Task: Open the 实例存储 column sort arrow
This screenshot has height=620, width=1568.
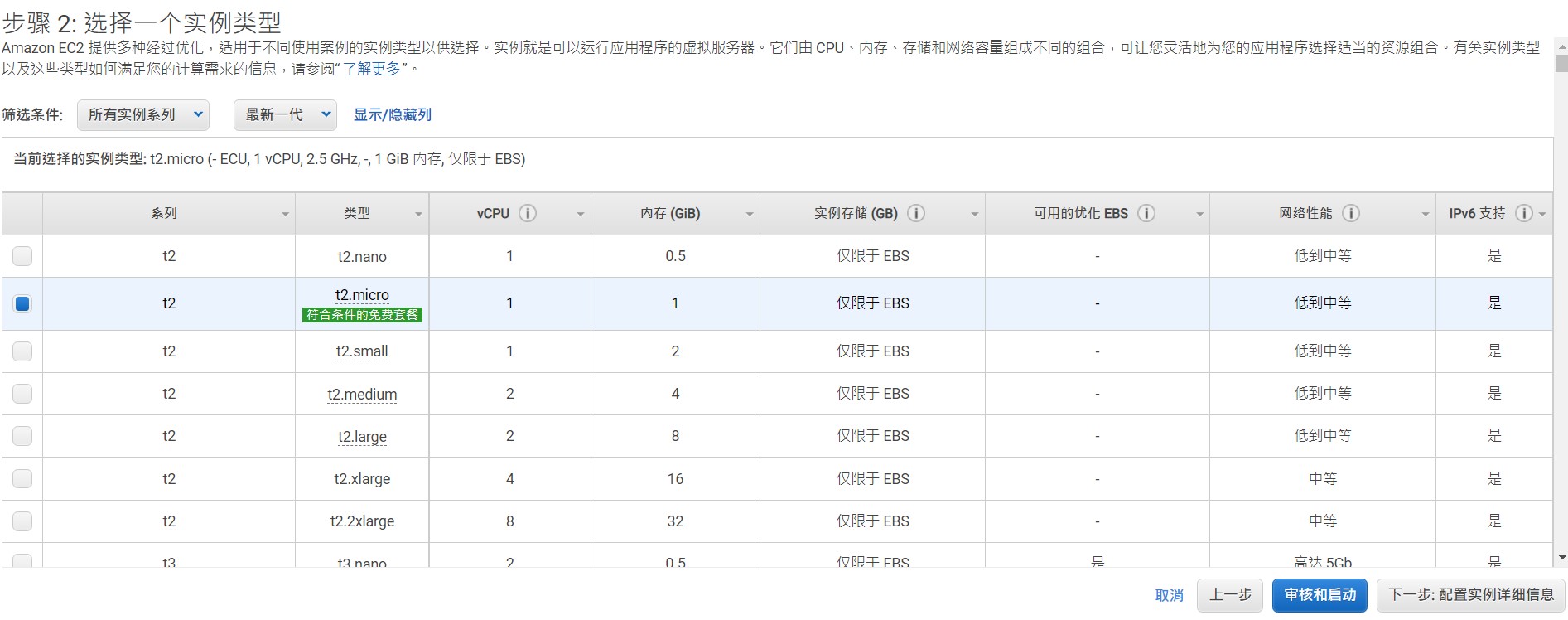Action: [x=975, y=215]
